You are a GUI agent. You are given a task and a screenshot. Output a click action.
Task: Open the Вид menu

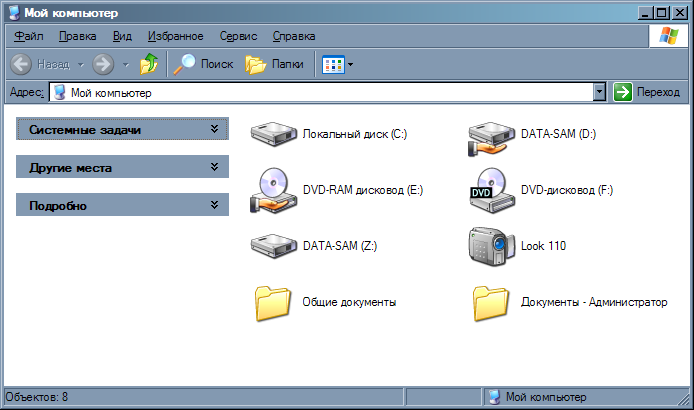(122, 36)
